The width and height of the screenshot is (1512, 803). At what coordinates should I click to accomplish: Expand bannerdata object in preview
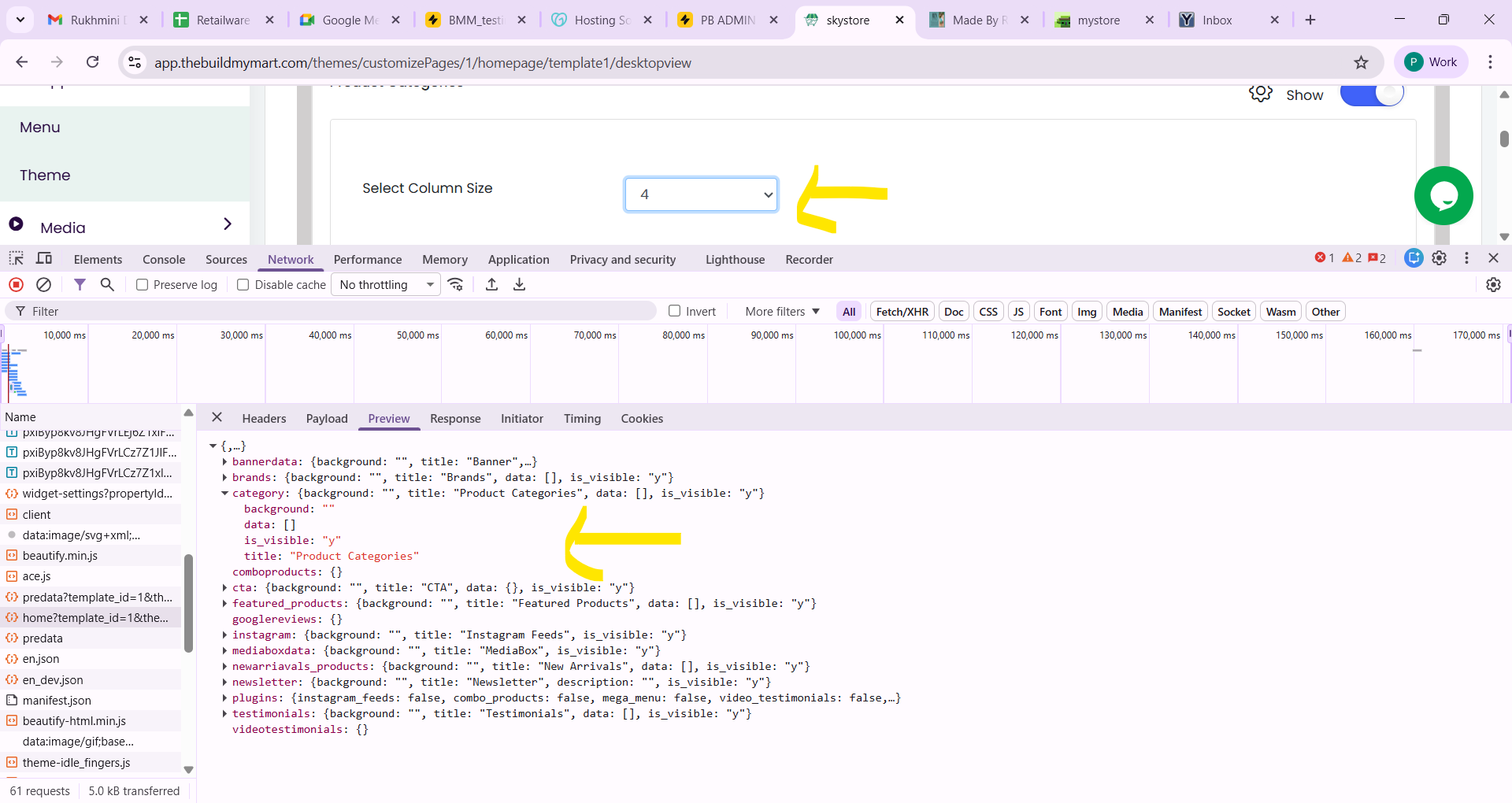point(224,462)
